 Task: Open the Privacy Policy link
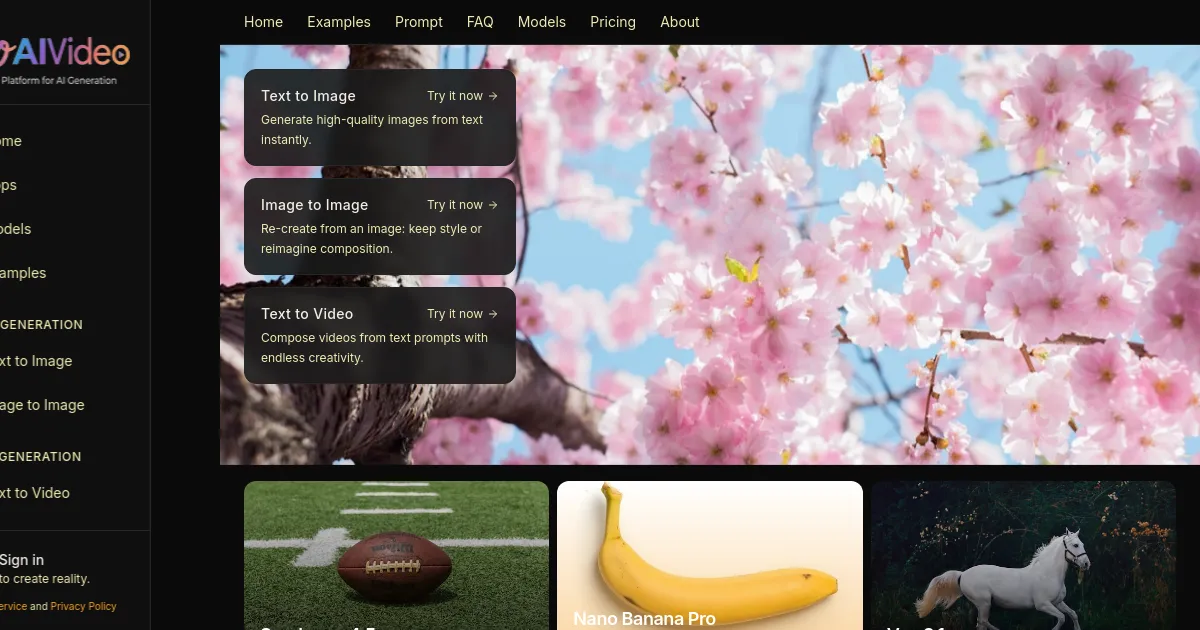(x=83, y=606)
